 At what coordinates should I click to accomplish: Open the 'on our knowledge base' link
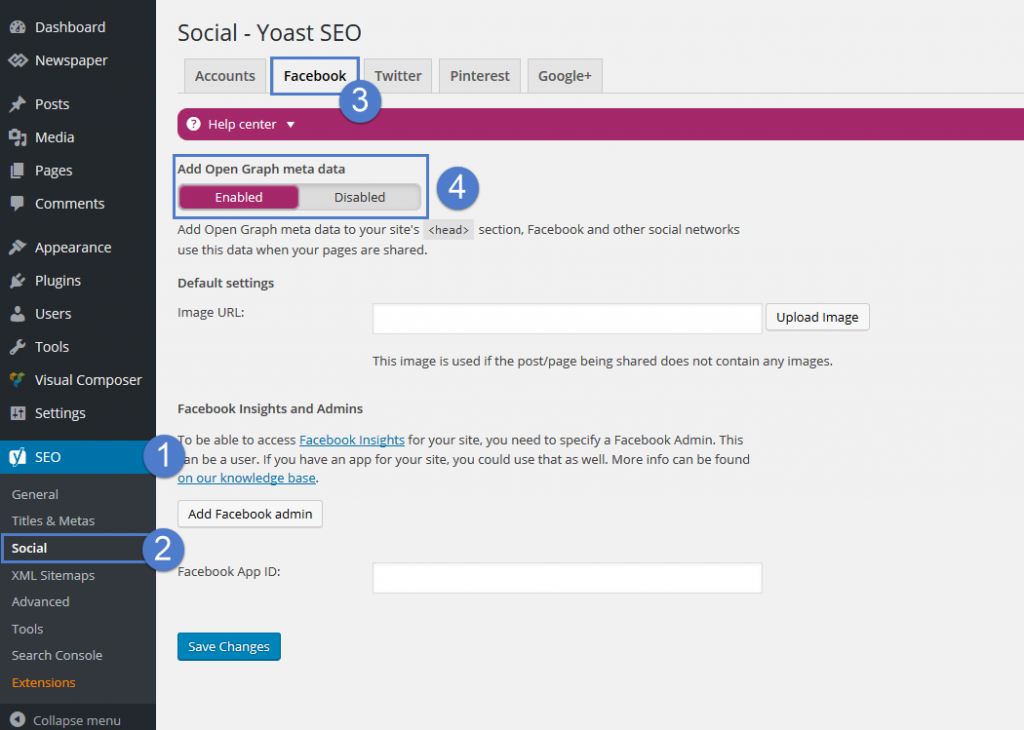click(247, 478)
